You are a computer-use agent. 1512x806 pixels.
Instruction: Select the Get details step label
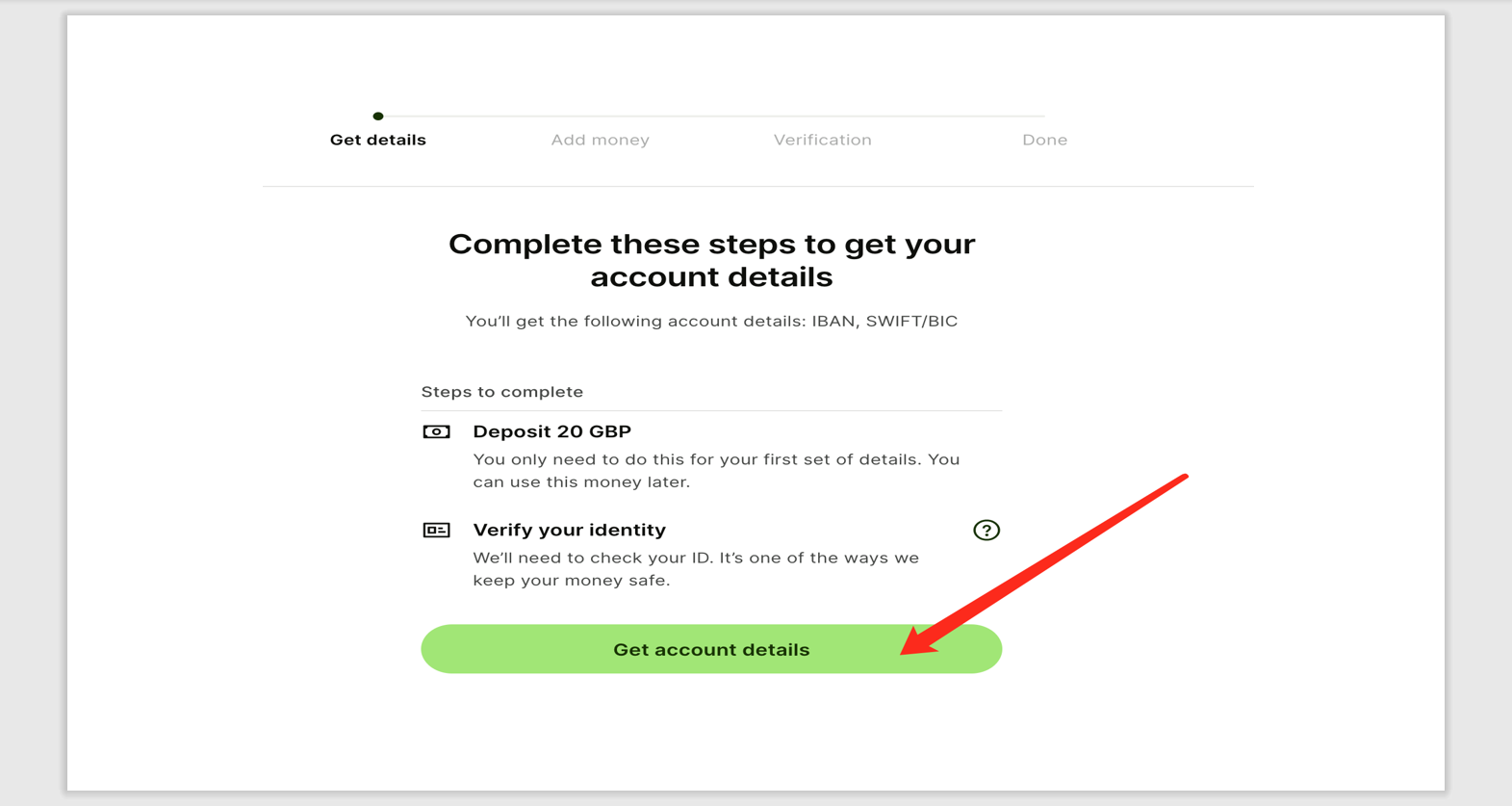coord(377,140)
